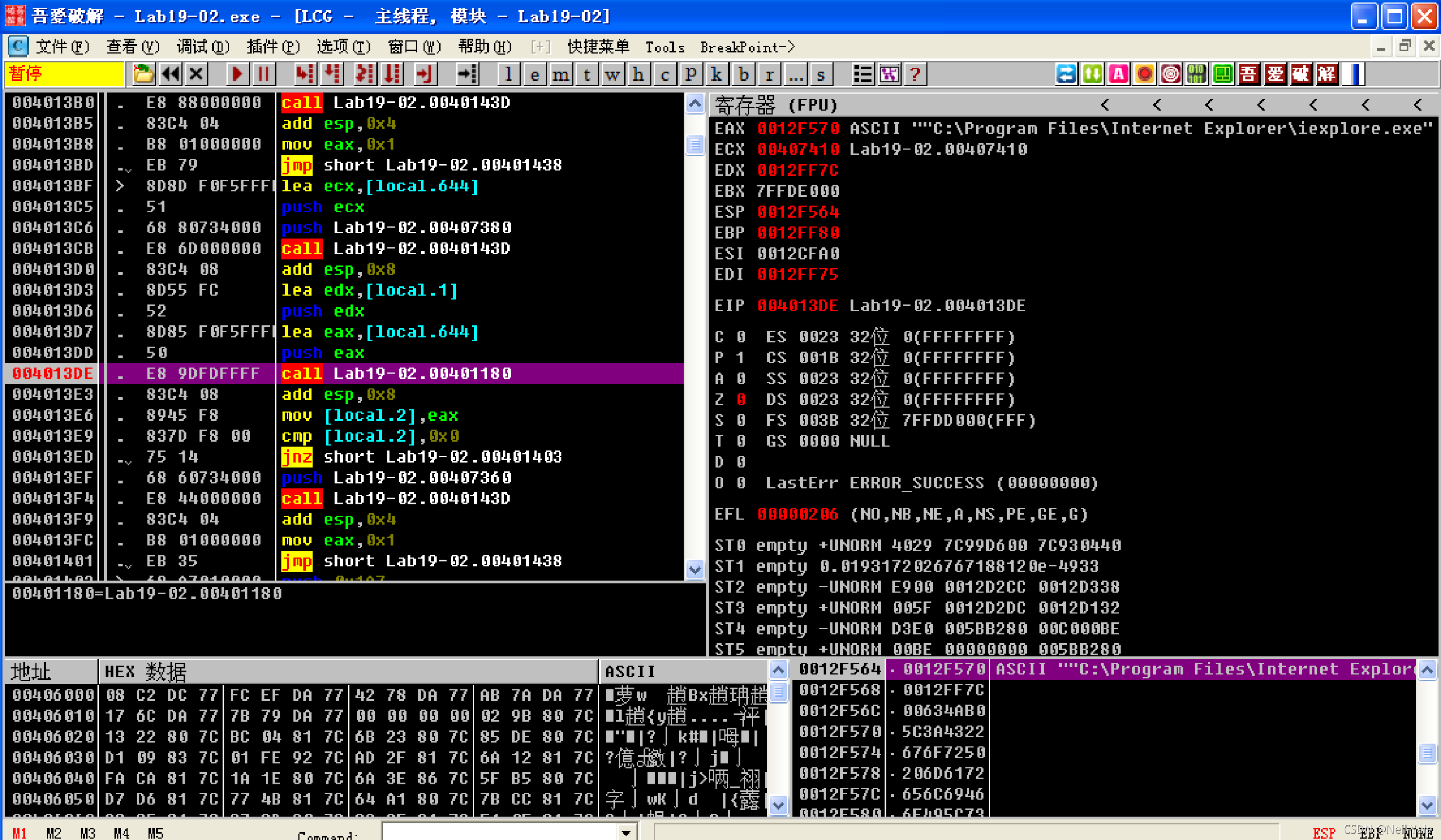Show Patches with the 'p' button
This screenshot has width=1441, height=840.
pyautogui.click(x=691, y=74)
